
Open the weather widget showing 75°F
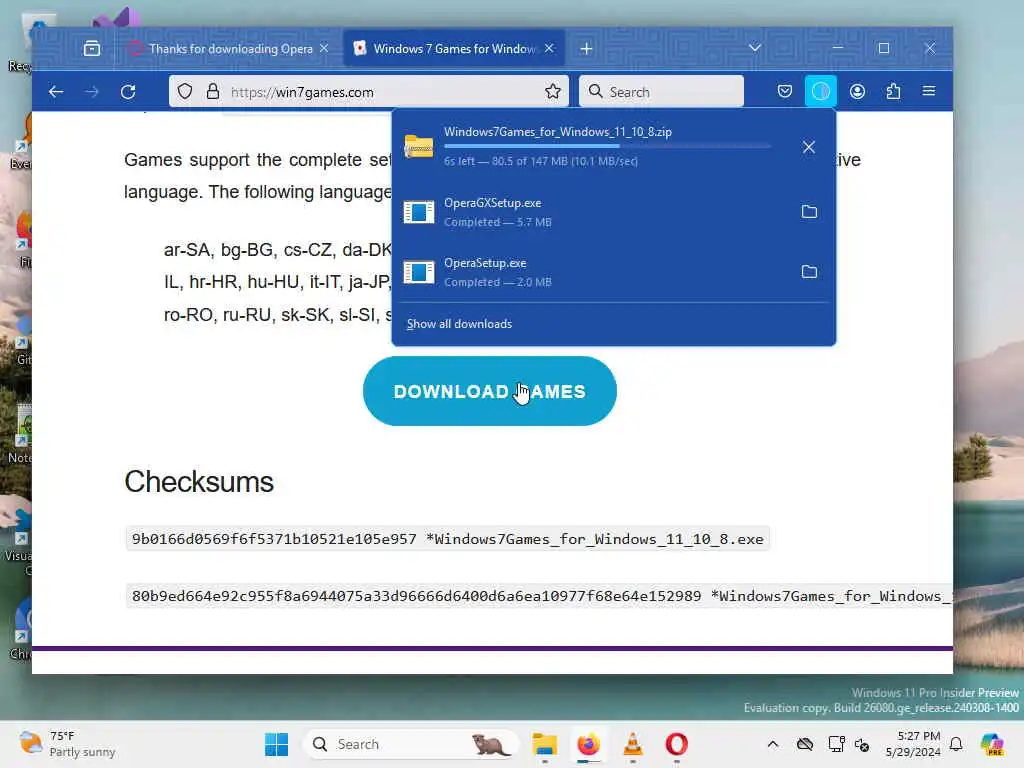[67, 744]
